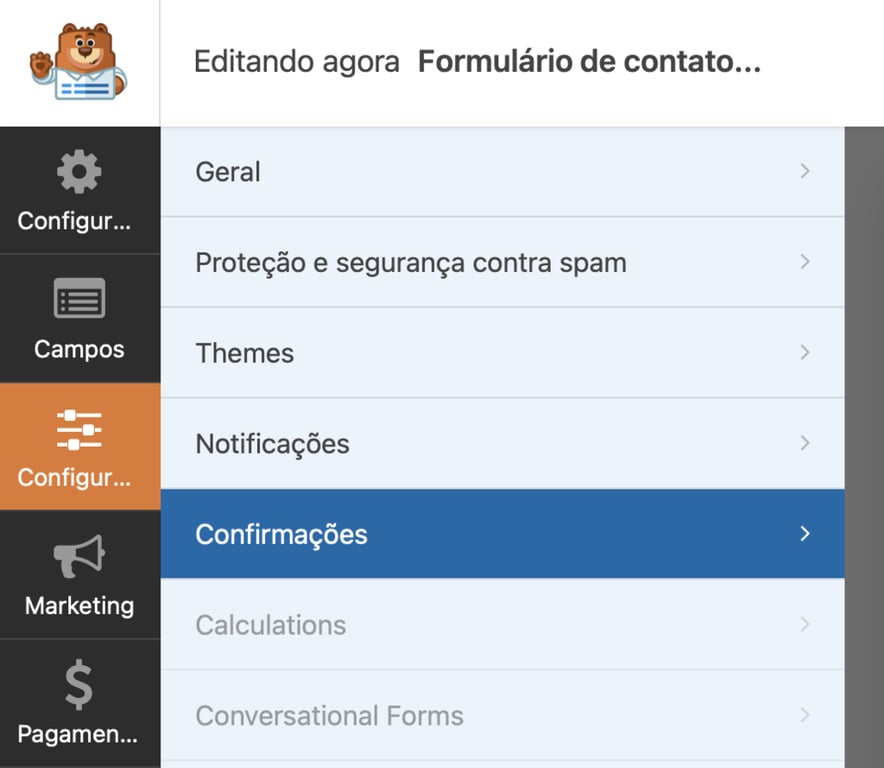884x768 pixels.
Task: Switch to the Themes settings section
Action: 500,352
